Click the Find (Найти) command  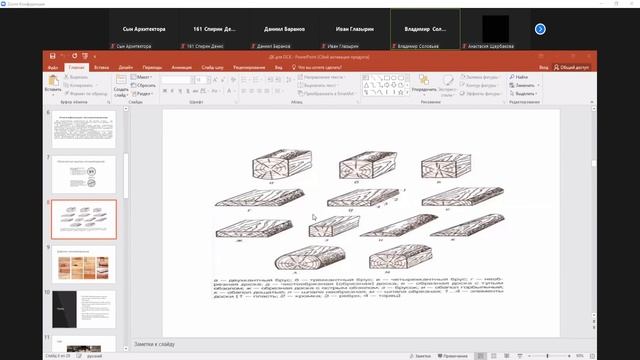519,77
